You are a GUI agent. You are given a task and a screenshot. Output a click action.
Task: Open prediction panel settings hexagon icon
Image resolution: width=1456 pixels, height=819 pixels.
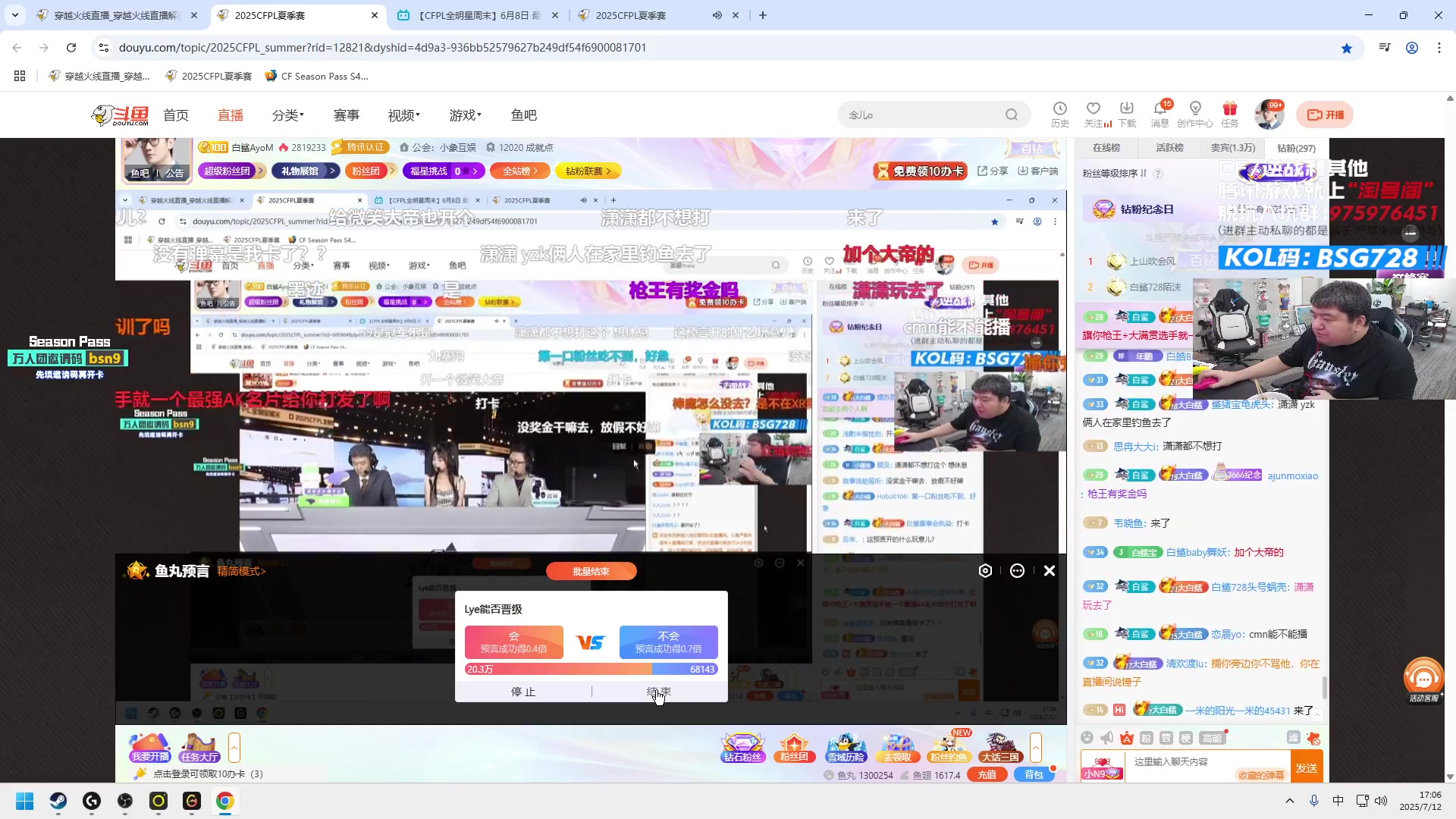click(x=985, y=570)
